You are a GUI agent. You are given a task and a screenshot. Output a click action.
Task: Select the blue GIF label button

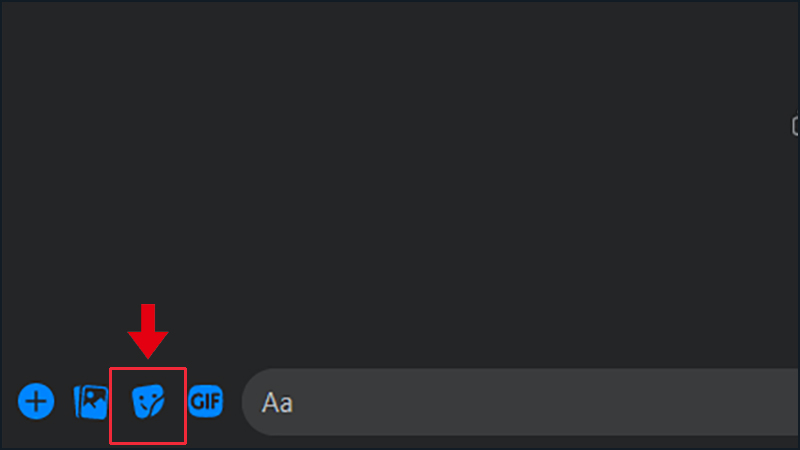point(206,401)
